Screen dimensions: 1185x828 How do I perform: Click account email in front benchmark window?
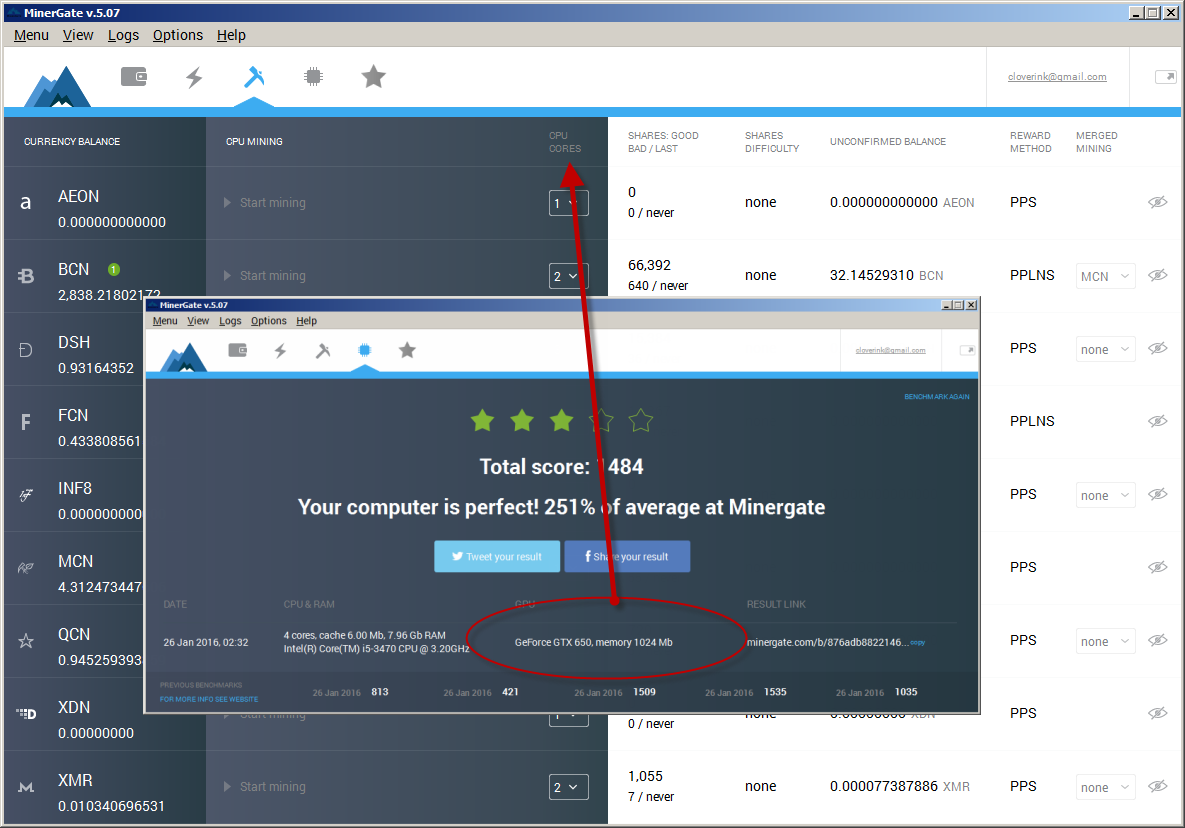coord(890,351)
